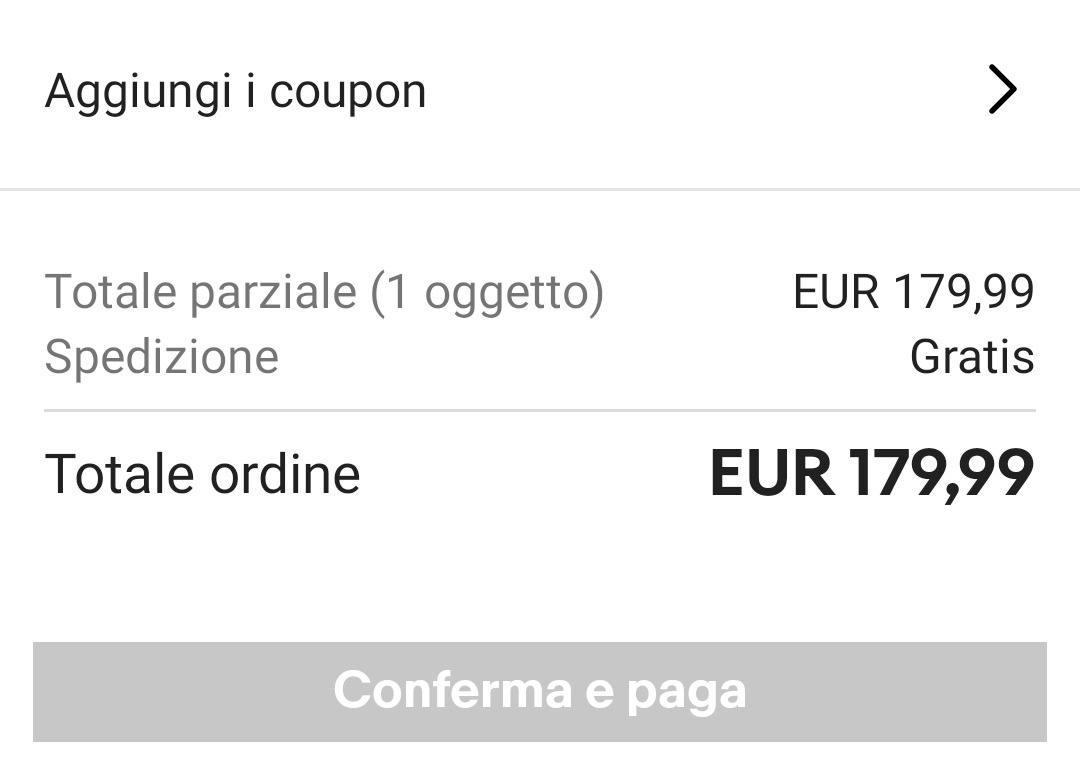1080x780 pixels.
Task: Select the "Totale parziale" label text
Action: pos(200,292)
